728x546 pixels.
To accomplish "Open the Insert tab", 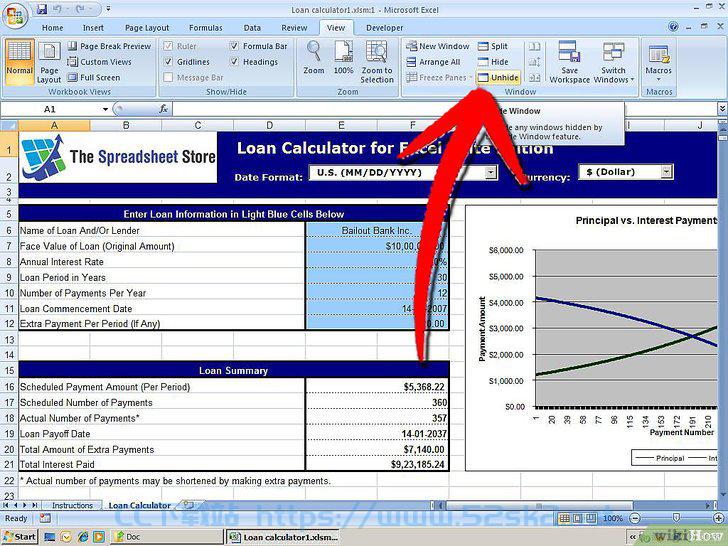I will click(x=93, y=28).
